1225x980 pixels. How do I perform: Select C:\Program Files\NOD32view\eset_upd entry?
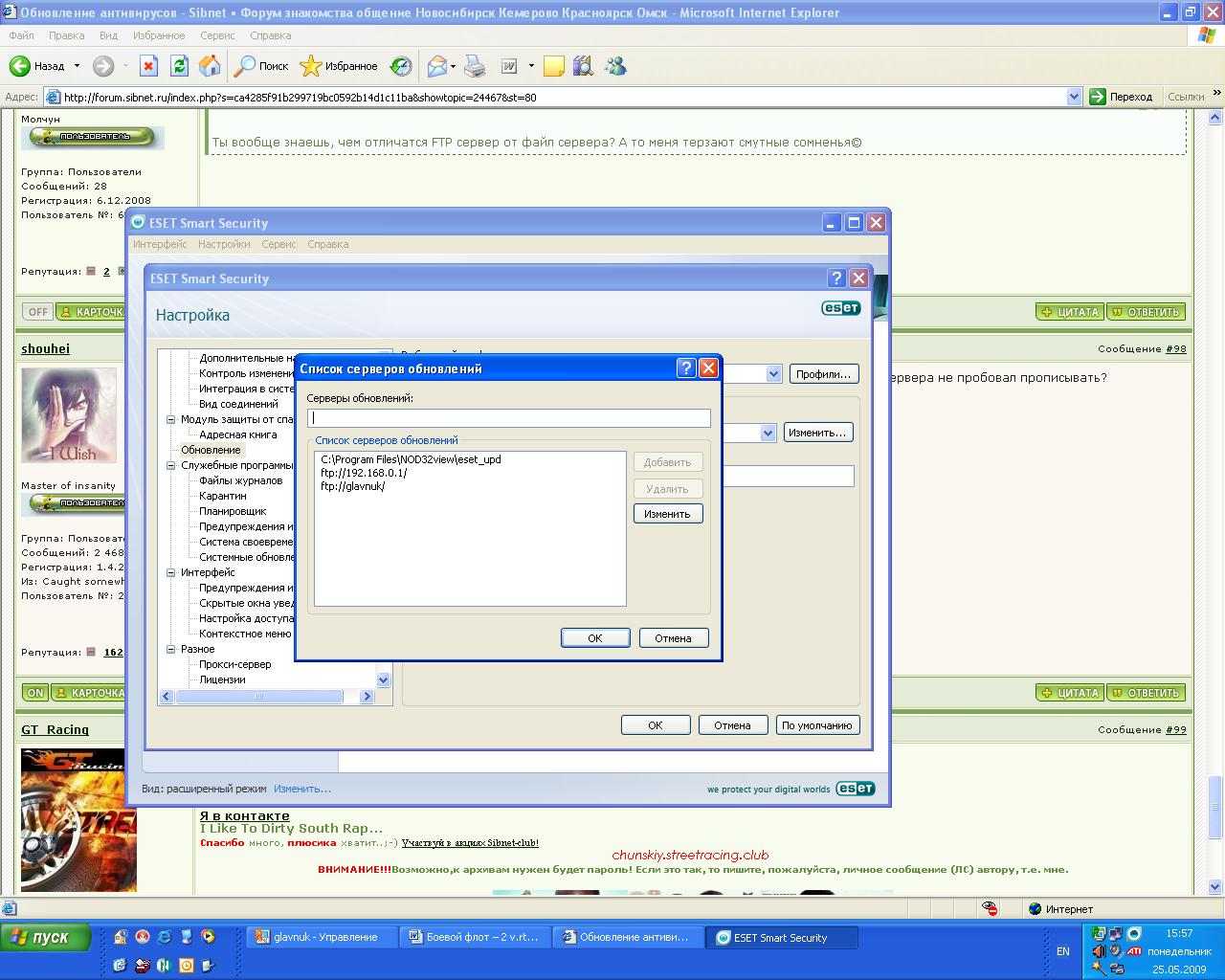point(412,459)
